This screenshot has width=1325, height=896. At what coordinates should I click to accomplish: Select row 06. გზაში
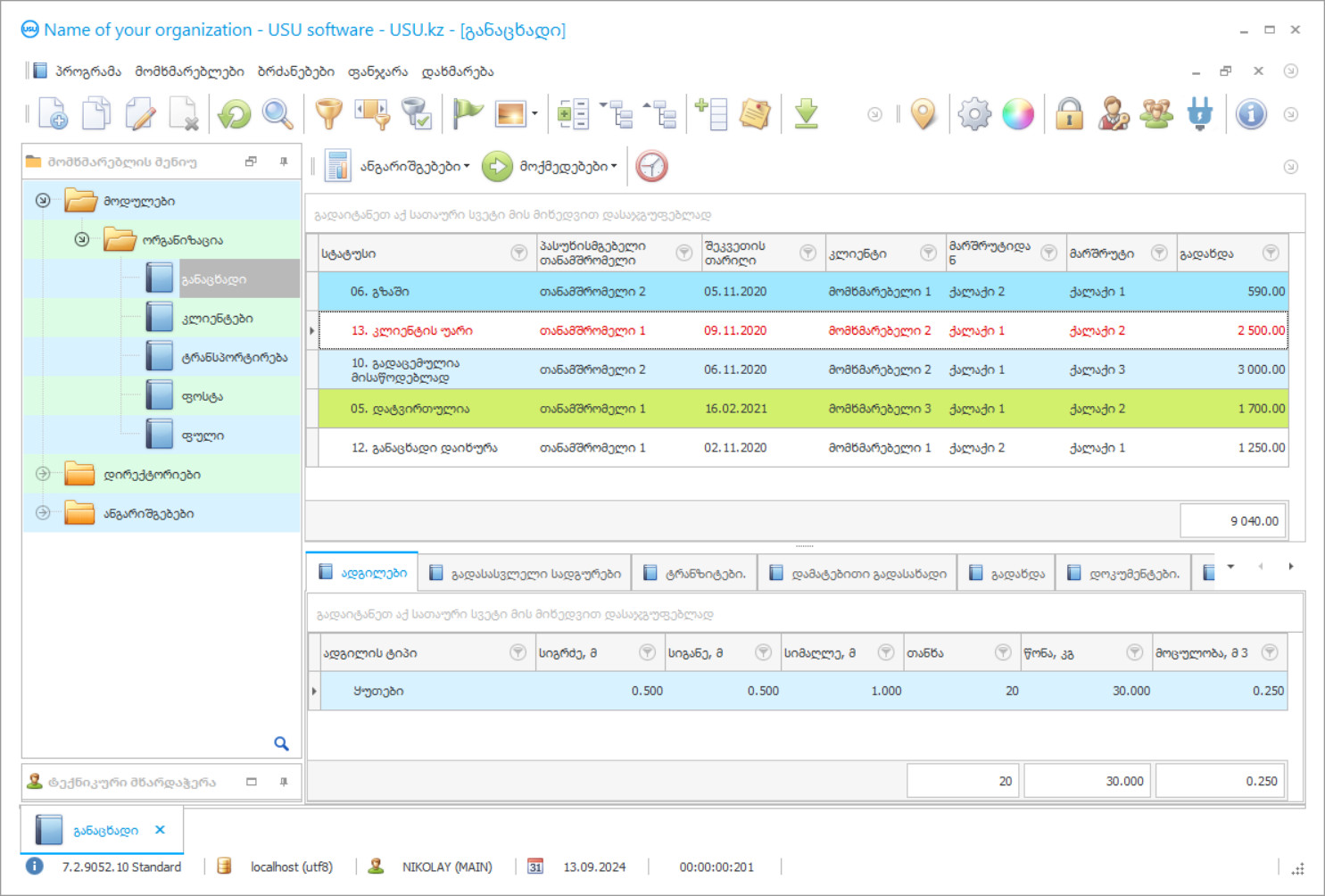pos(803,292)
